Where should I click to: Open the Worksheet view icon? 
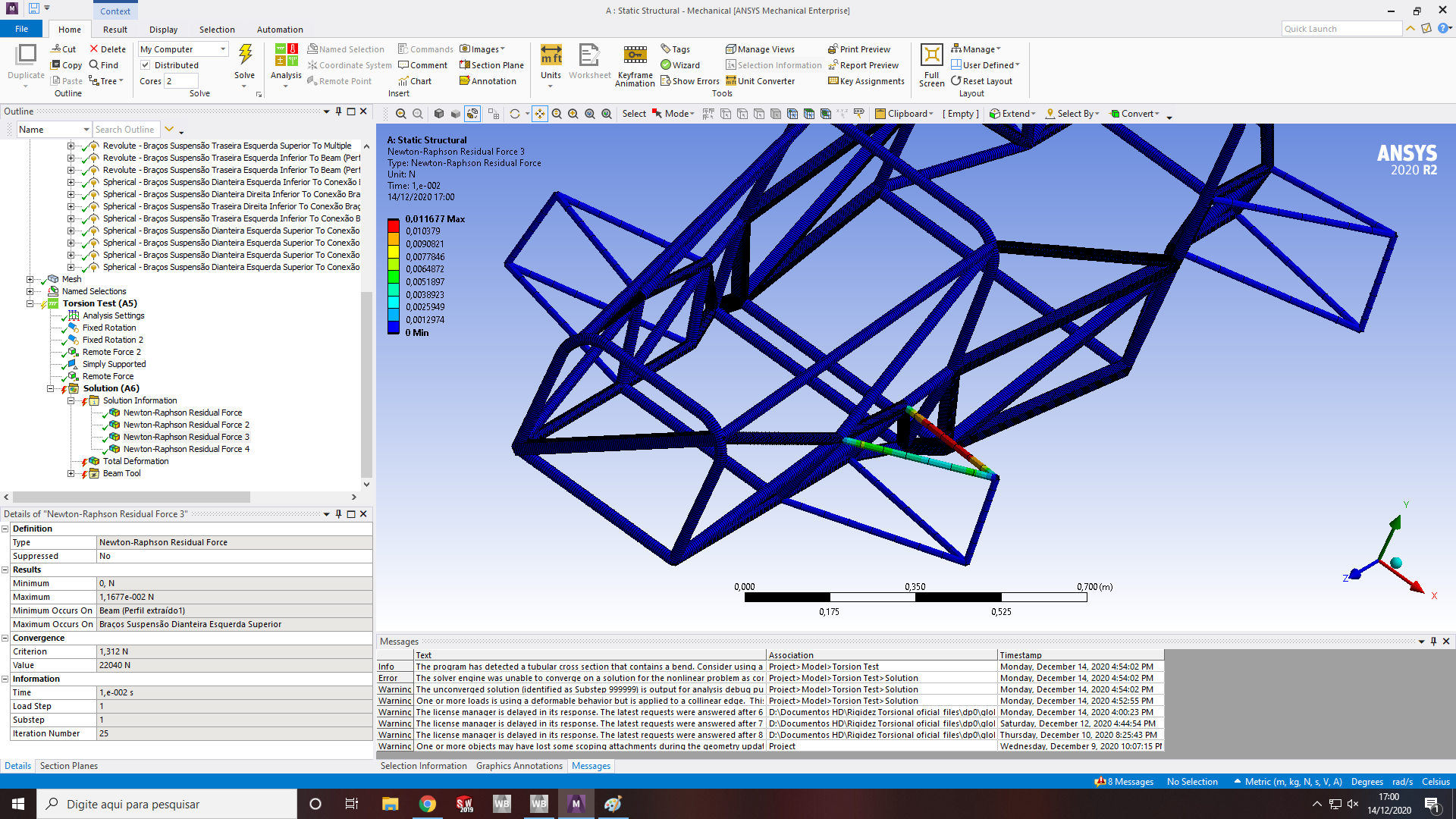(x=589, y=55)
